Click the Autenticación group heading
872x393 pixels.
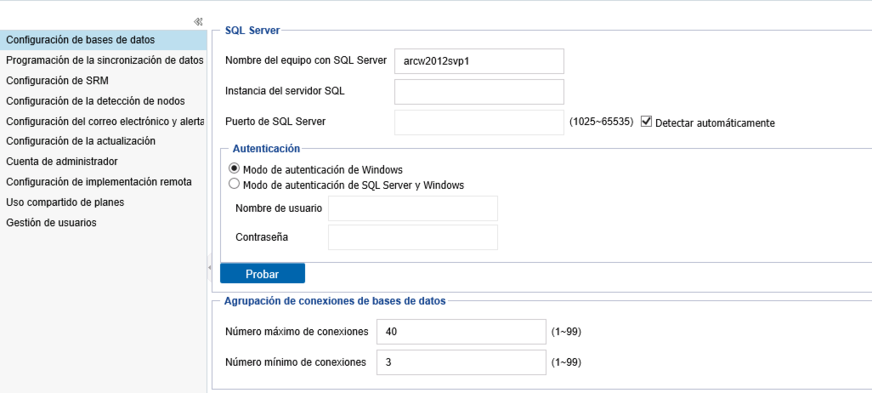point(266,148)
